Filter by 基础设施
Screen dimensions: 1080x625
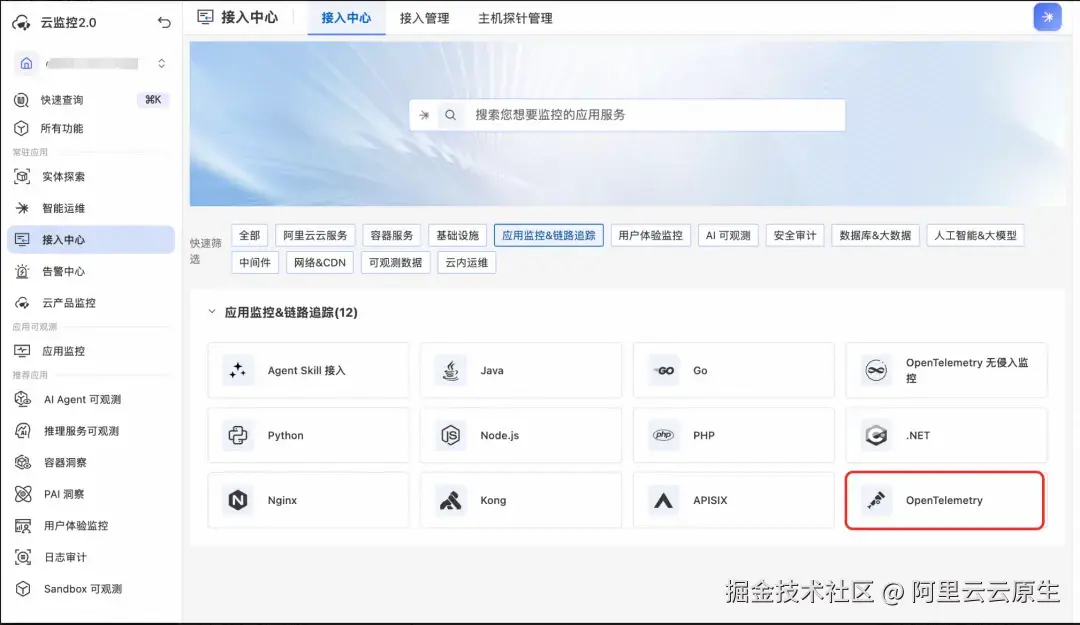click(457, 236)
